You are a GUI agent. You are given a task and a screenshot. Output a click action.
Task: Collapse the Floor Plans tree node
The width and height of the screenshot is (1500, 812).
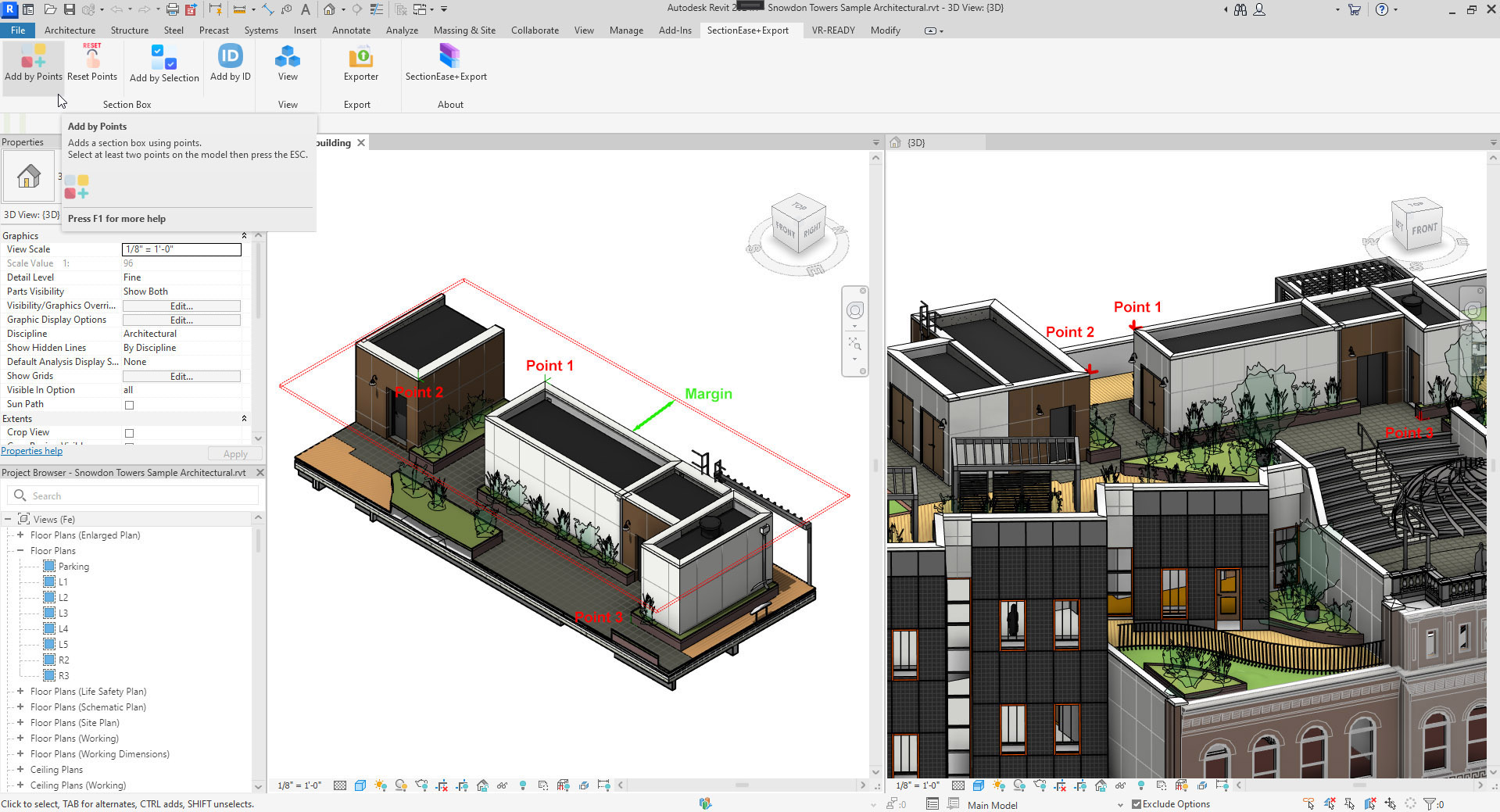point(20,551)
